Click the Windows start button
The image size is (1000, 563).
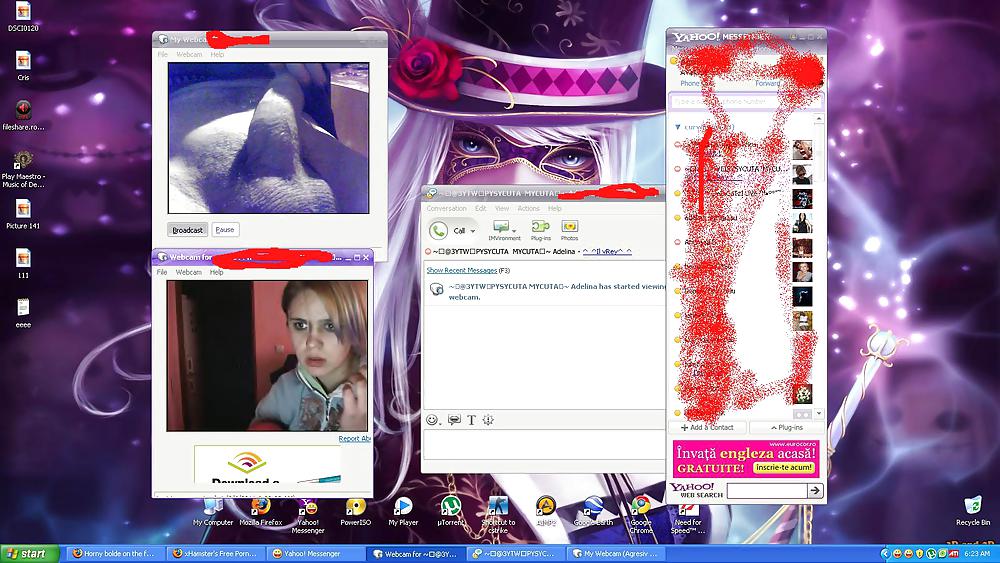(x=29, y=553)
